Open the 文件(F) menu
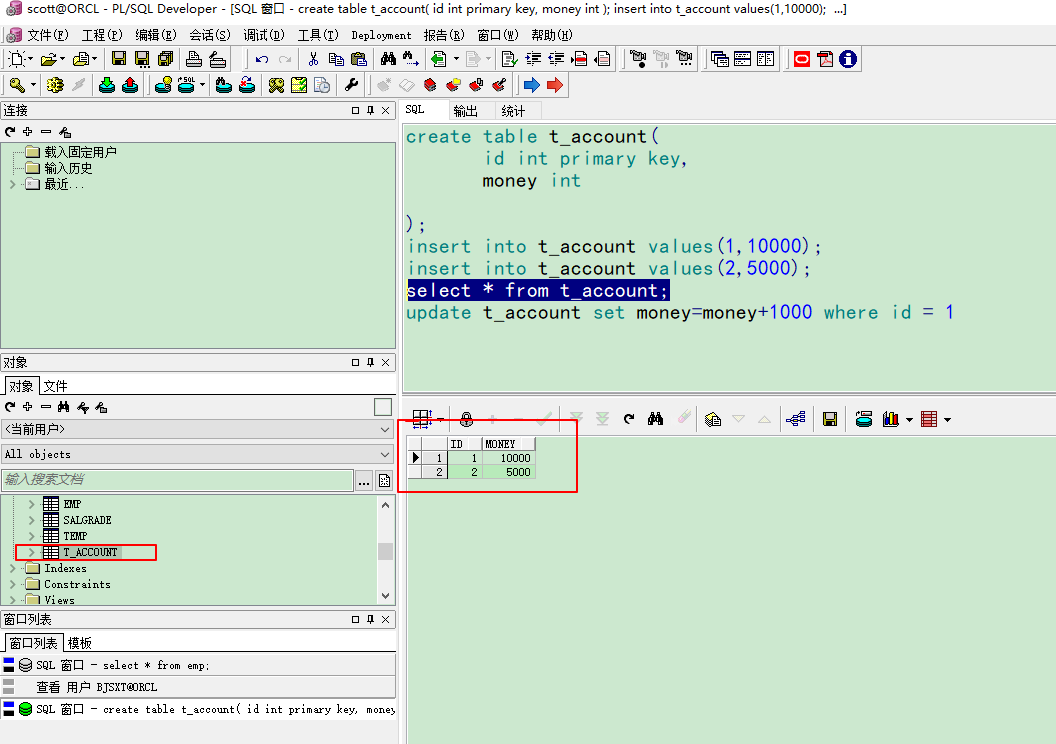This screenshot has width=1056, height=744. [47, 35]
